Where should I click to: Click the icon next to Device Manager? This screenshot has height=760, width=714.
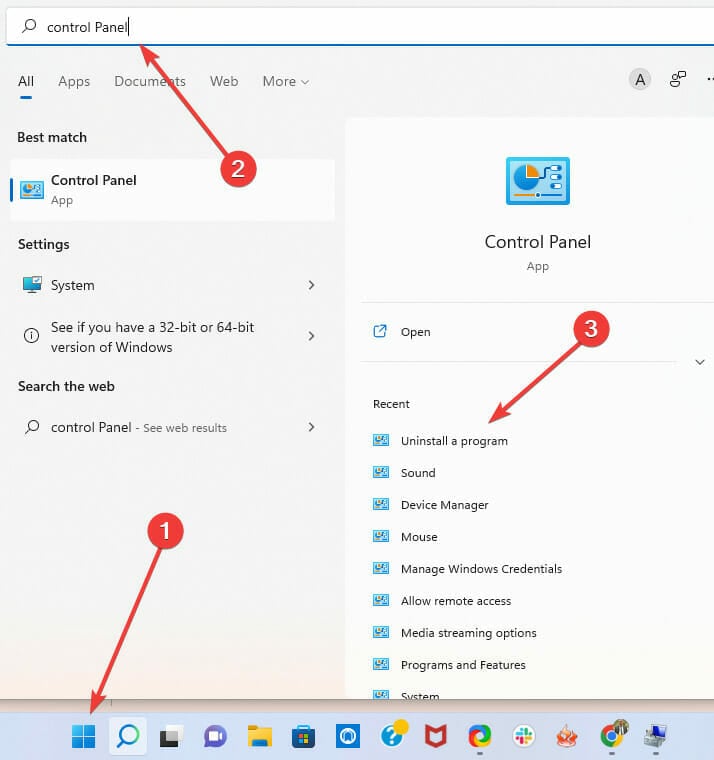(381, 504)
